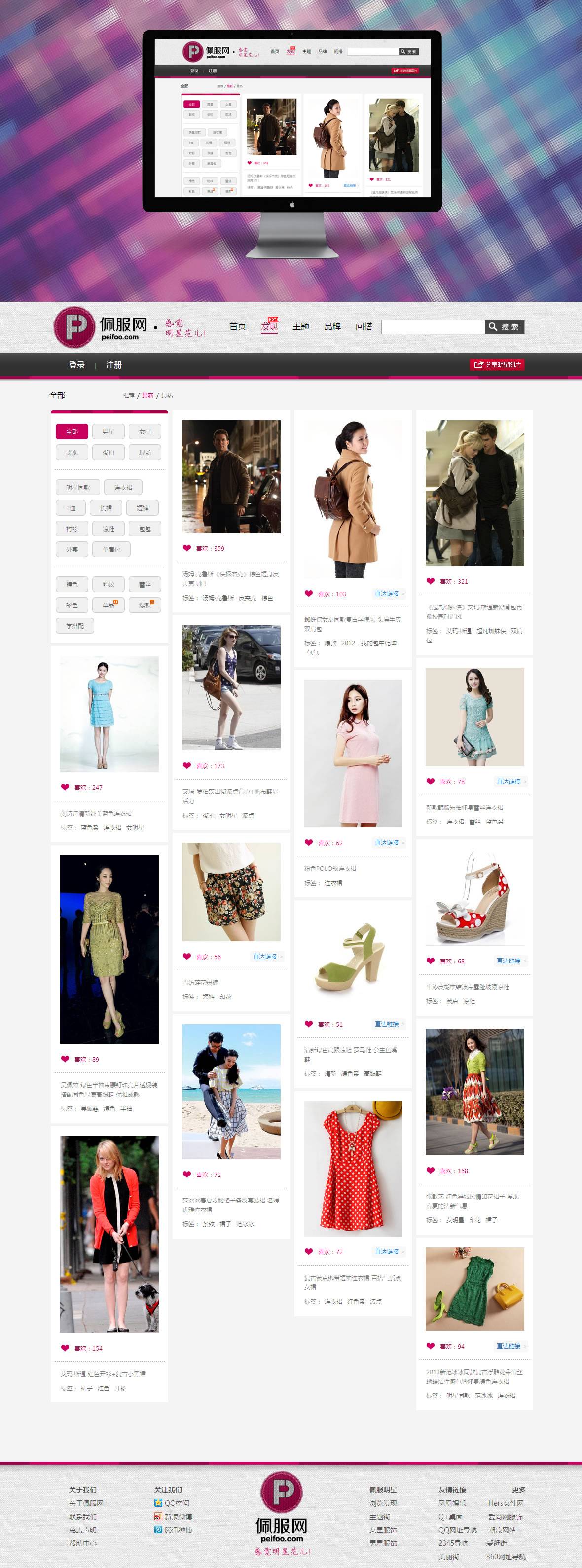Click the search input field

point(432,327)
